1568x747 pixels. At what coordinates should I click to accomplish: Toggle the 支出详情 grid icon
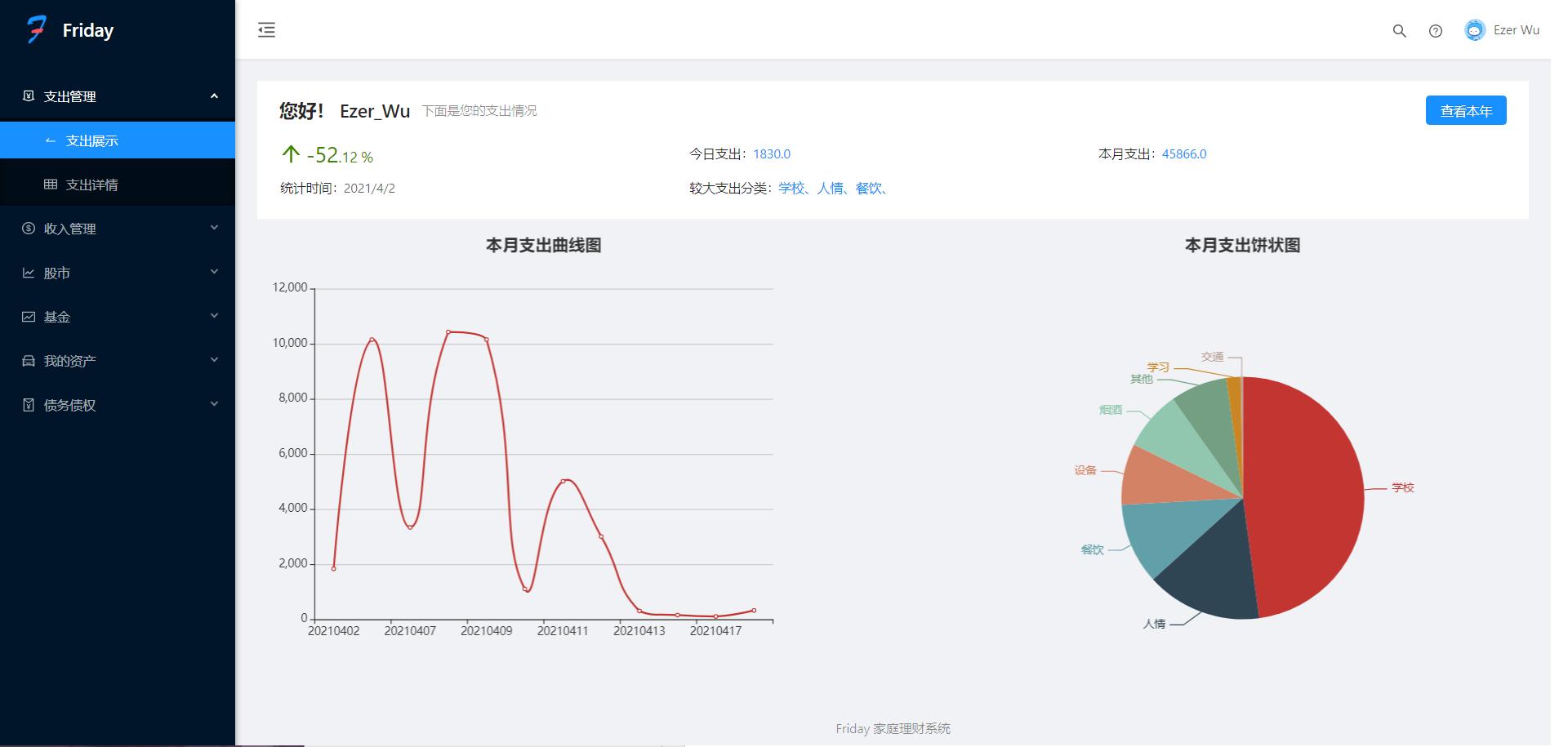click(51, 185)
